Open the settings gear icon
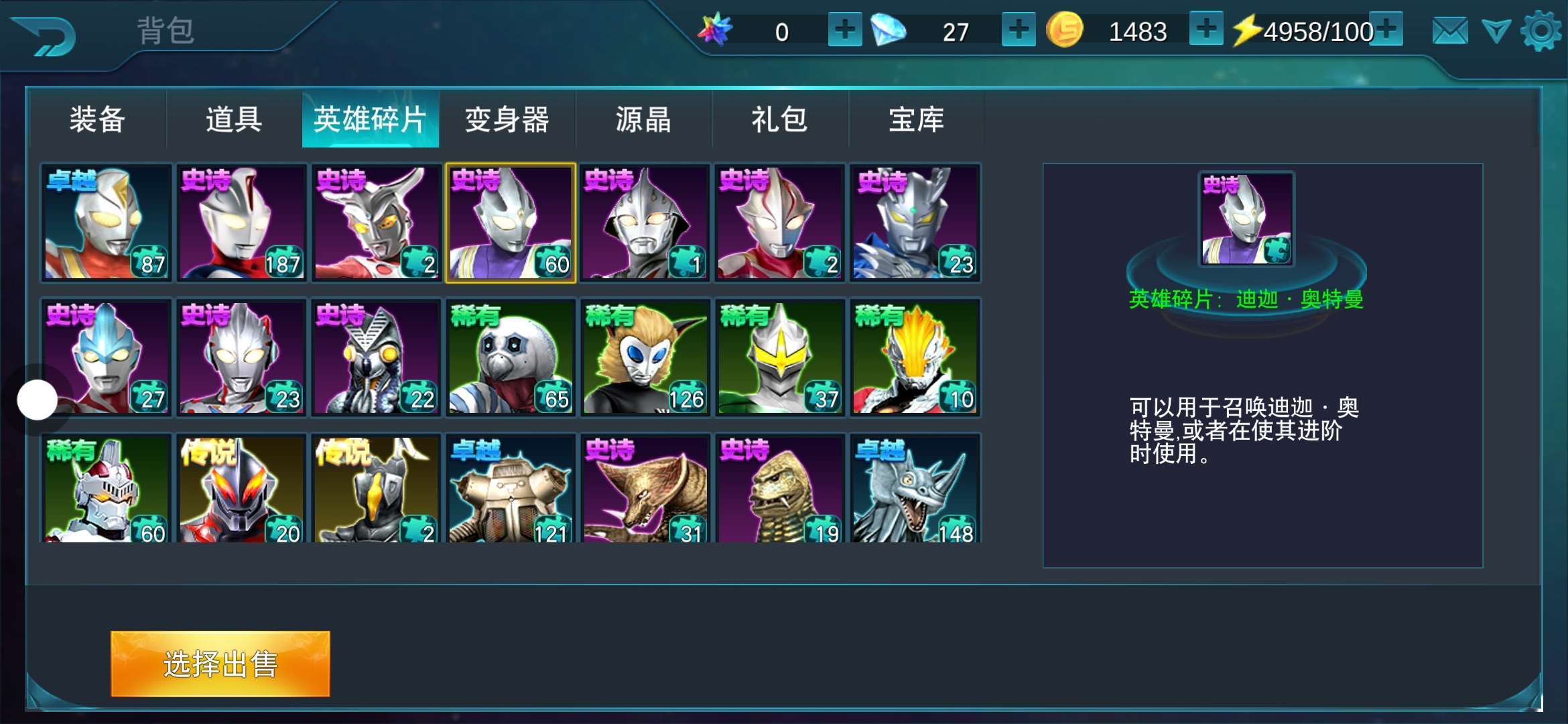The image size is (1568, 724). (1541, 31)
